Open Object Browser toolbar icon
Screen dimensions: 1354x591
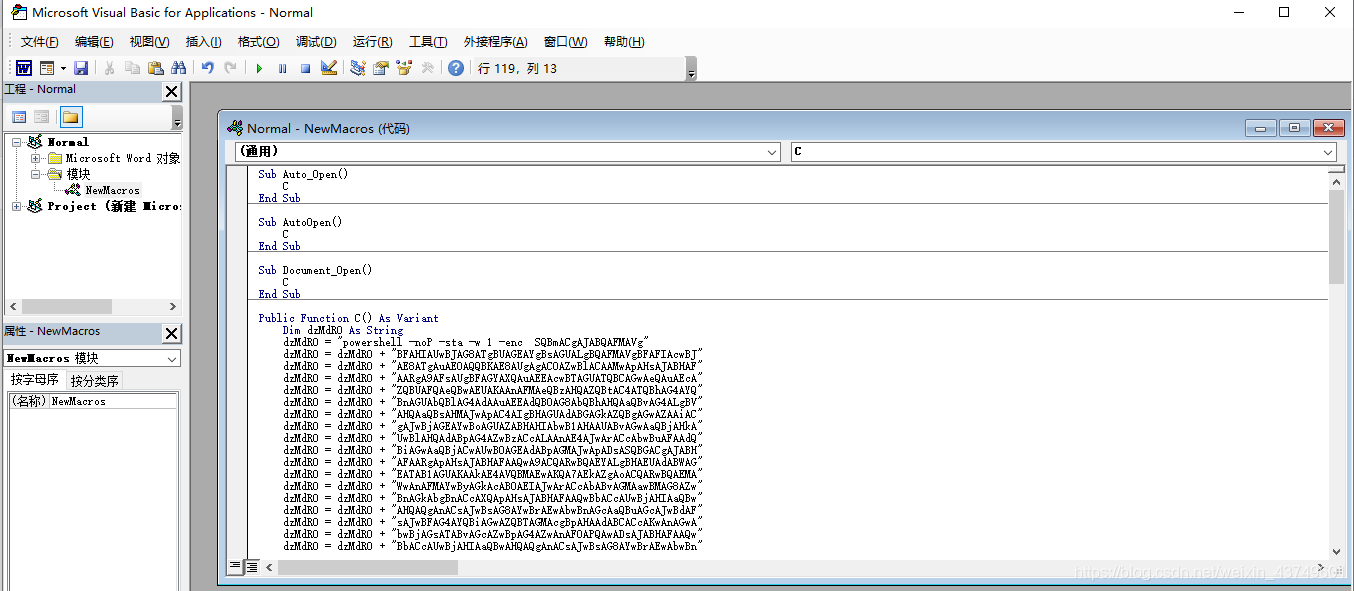pos(404,68)
